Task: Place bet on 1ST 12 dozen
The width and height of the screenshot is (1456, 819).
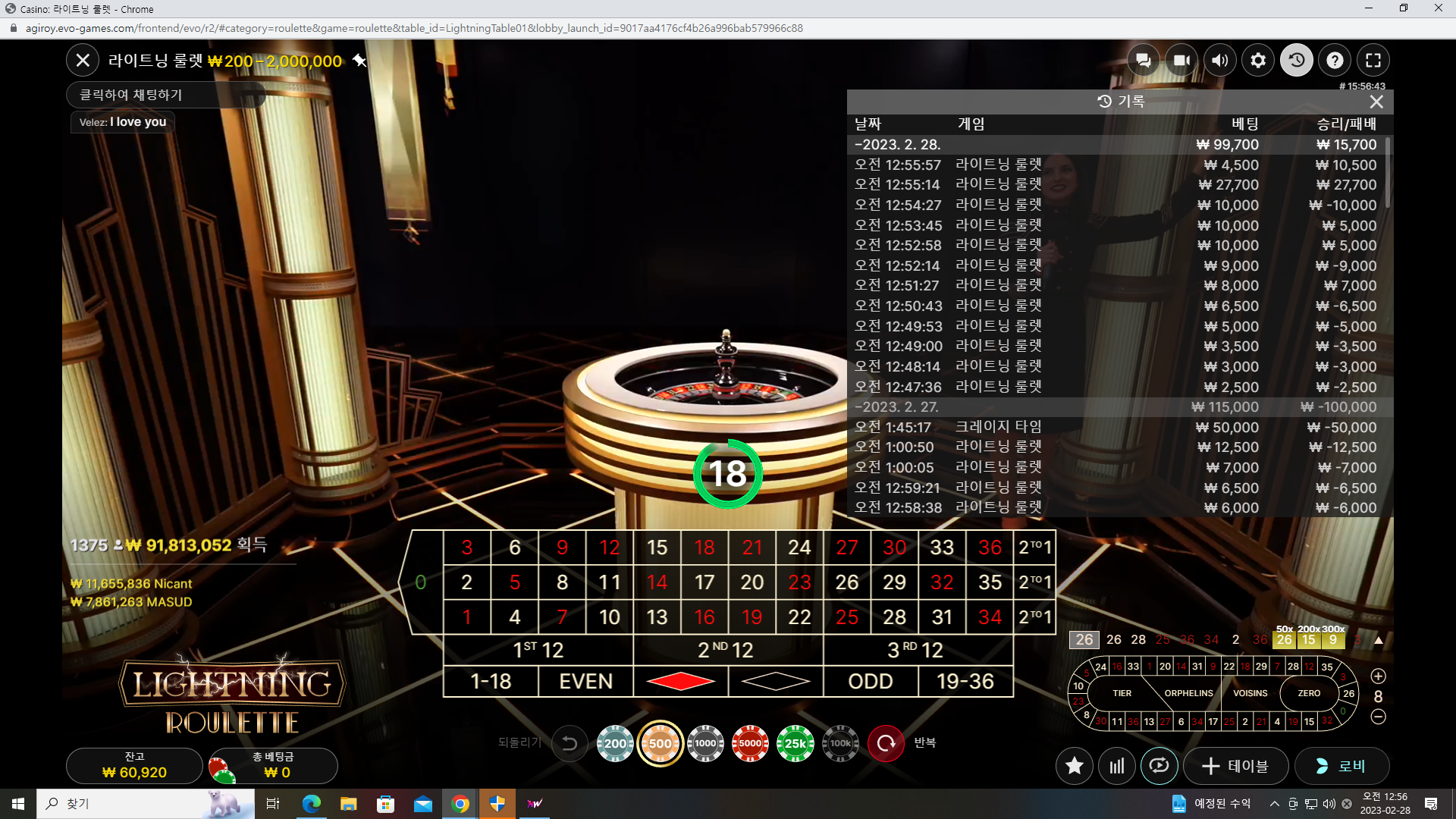Action: point(538,650)
